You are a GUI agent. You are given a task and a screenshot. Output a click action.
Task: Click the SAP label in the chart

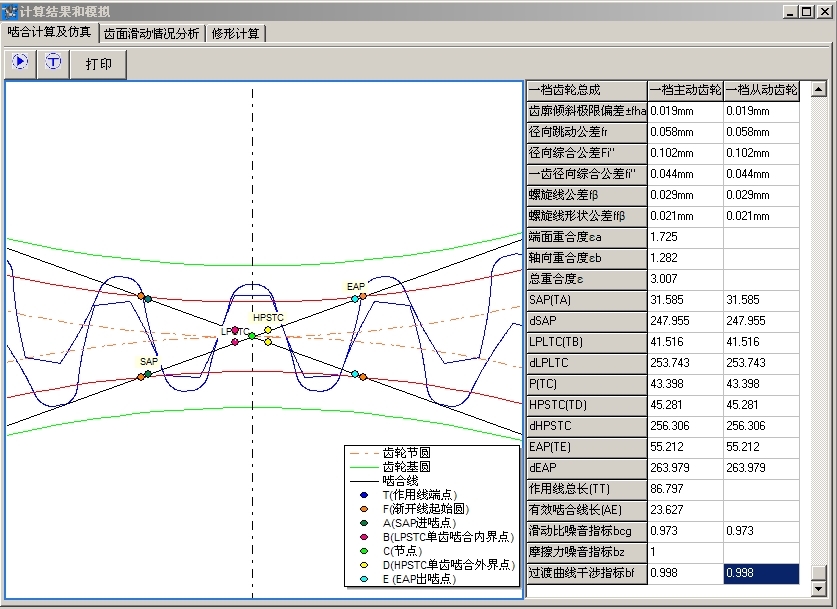(x=149, y=361)
